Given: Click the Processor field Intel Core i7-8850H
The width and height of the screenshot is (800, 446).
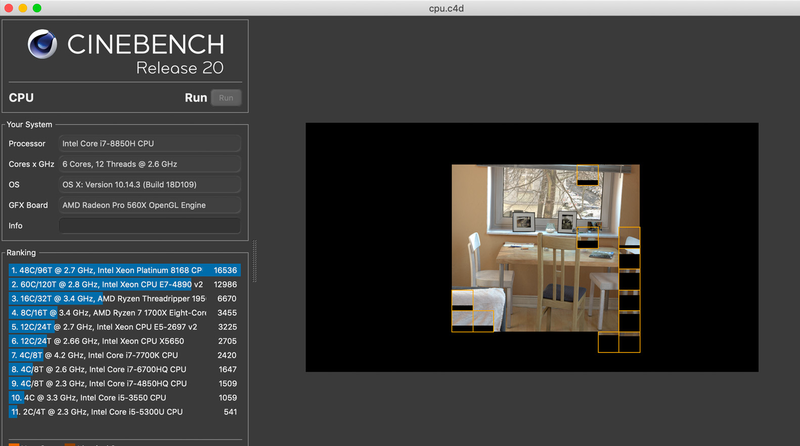Looking at the screenshot, I should [x=149, y=143].
